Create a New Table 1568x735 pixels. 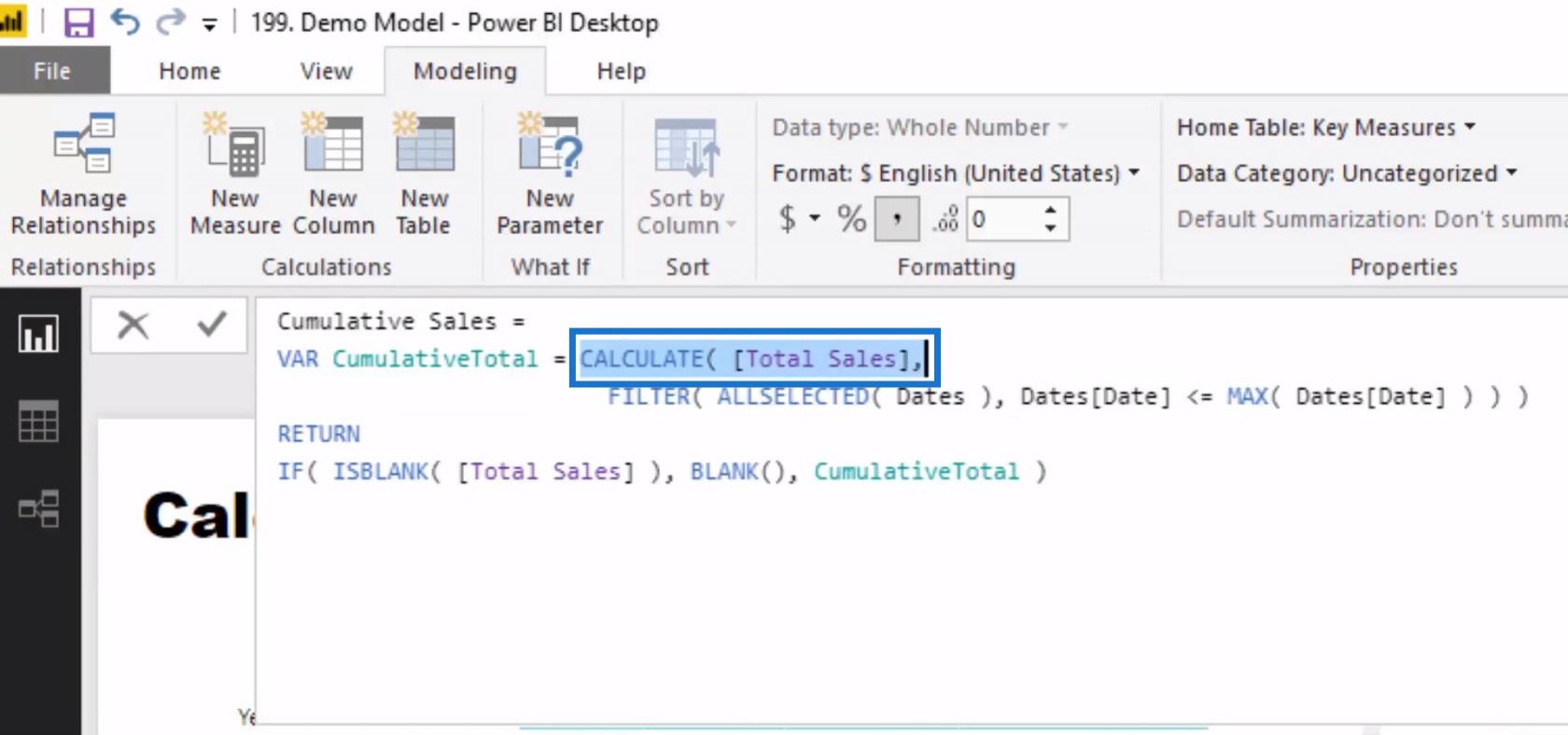pos(425,174)
